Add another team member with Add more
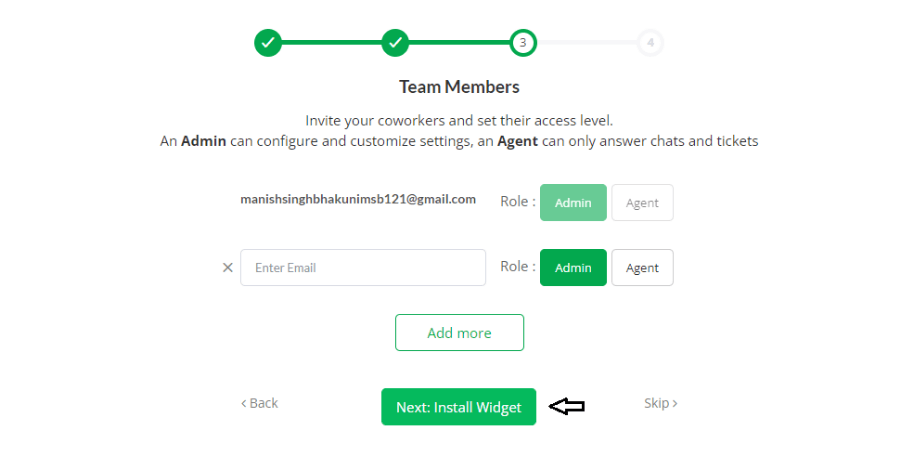The height and width of the screenshot is (450, 900). click(459, 332)
